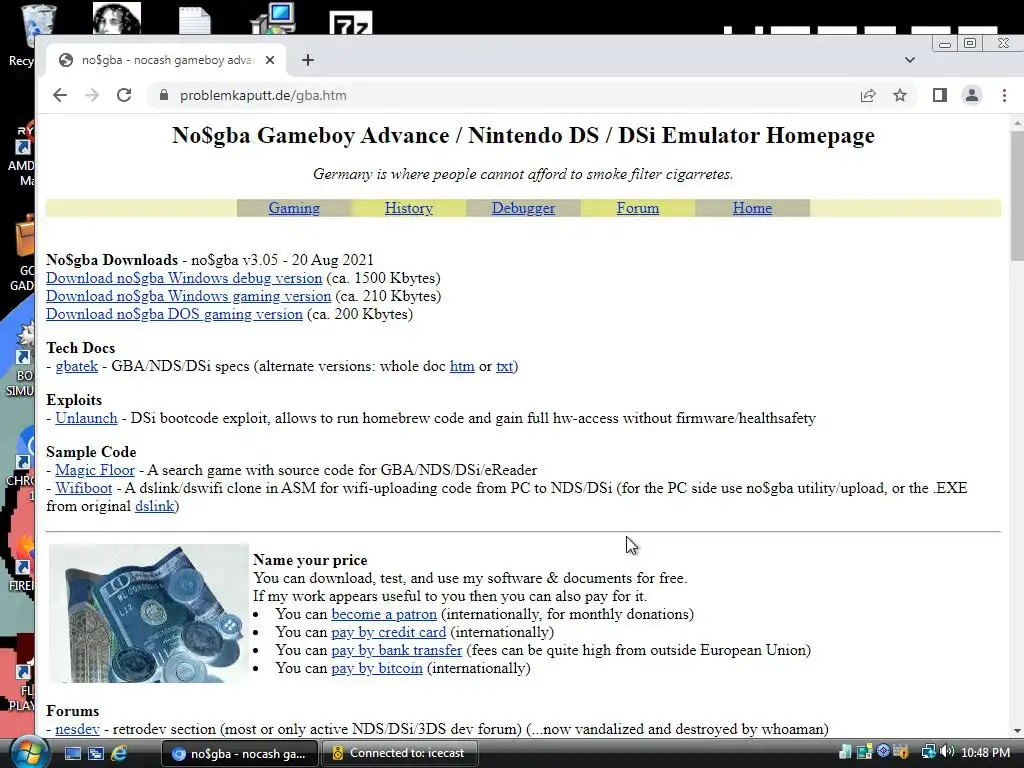Click Show Desktop in quick launch
Image resolution: width=1024 pixels, height=768 pixels.
point(72,754)
